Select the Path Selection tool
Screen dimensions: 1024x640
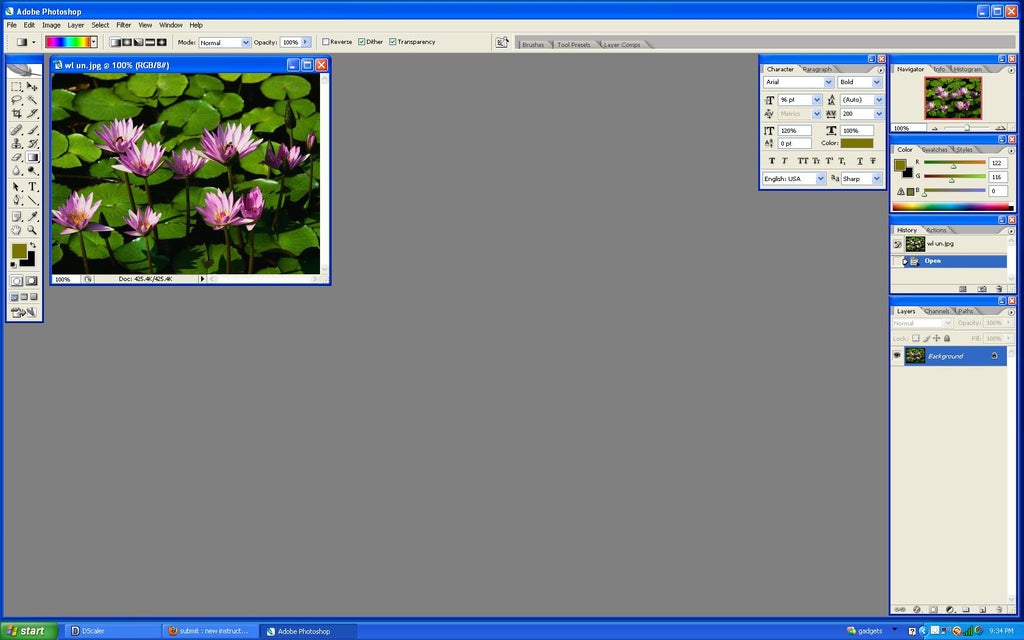16,187
